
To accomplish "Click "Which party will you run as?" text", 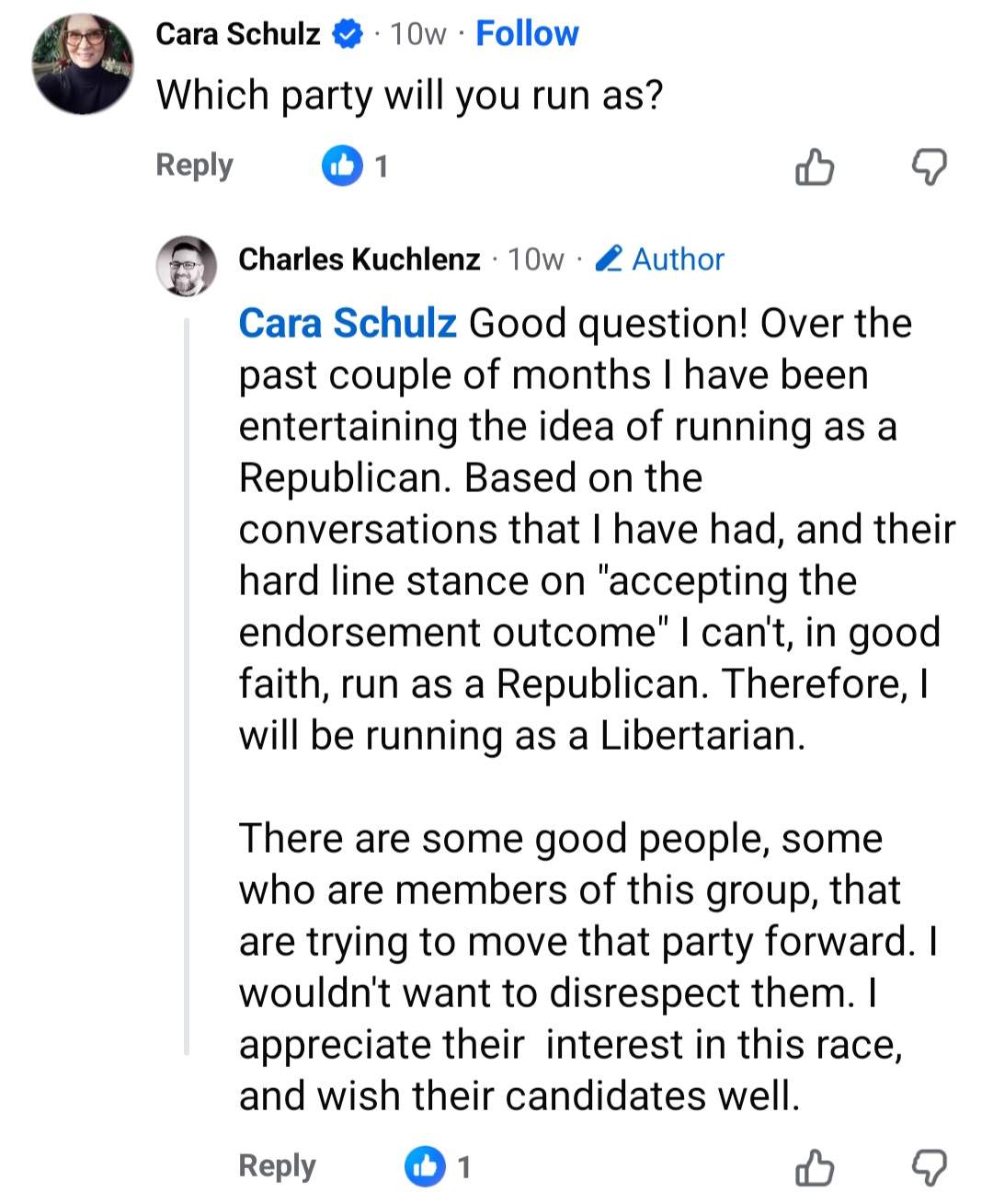I will (409, 96).
